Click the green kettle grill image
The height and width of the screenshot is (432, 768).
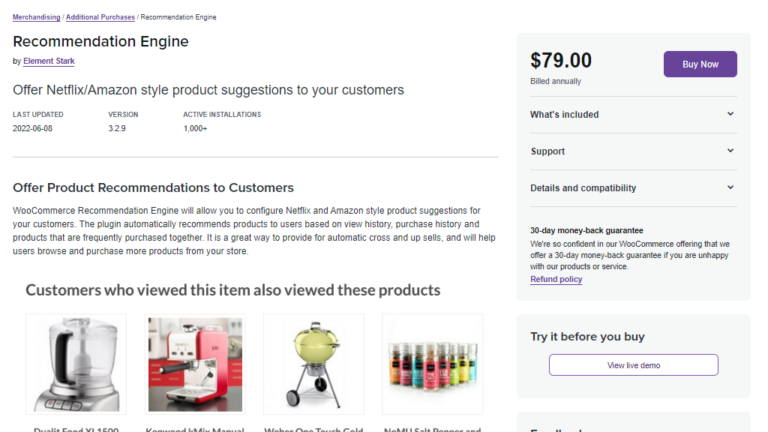coord(313,365)
